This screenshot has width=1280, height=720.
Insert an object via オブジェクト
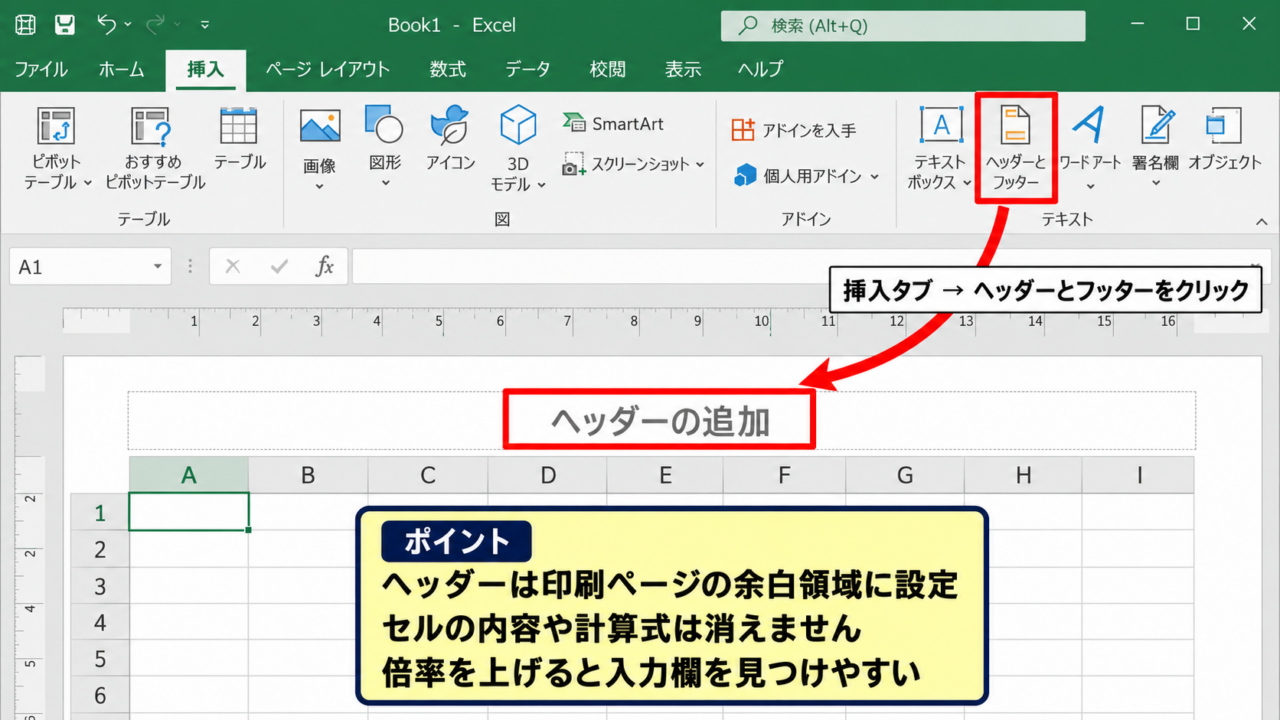click(1225, 139)
